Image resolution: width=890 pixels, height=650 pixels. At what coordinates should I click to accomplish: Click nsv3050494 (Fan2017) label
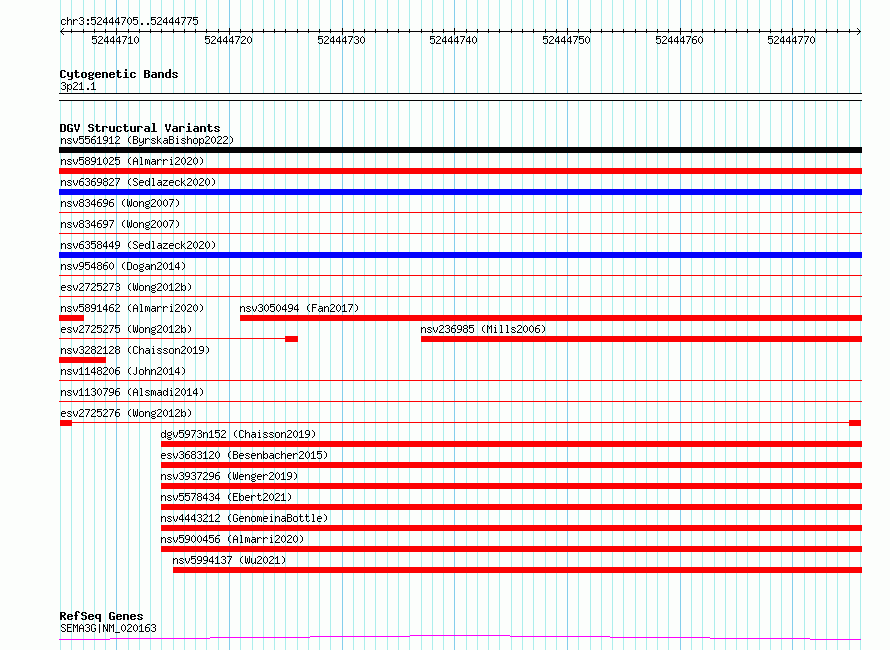299,308
